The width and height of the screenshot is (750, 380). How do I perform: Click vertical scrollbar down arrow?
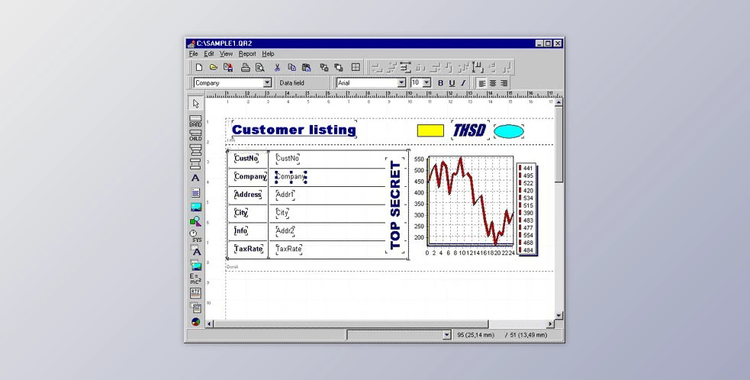pos(559,315)
